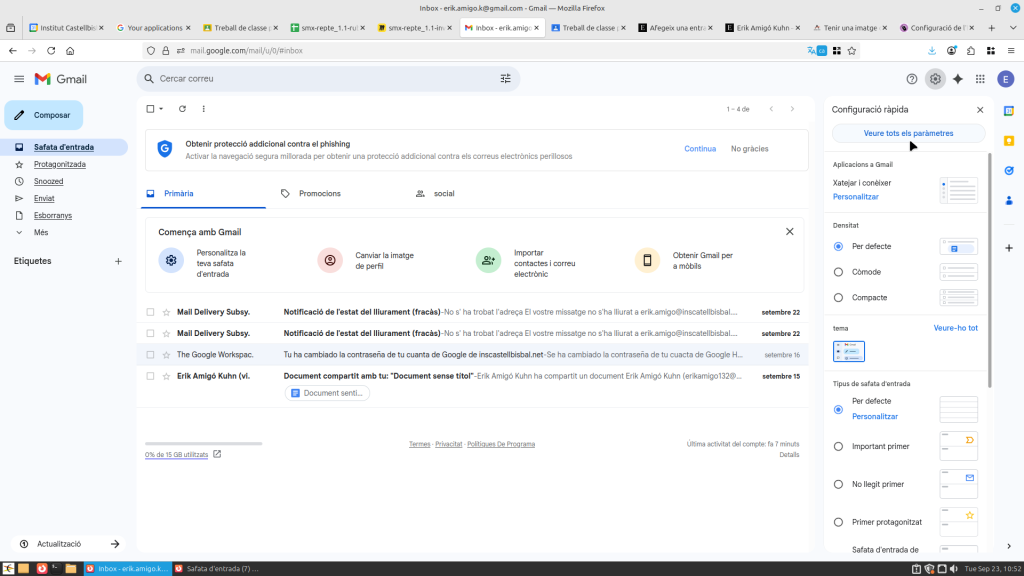Tick the checkbox for The Google Workspace email
This screenshot has height=576, width=1024.
click(151, 355)
